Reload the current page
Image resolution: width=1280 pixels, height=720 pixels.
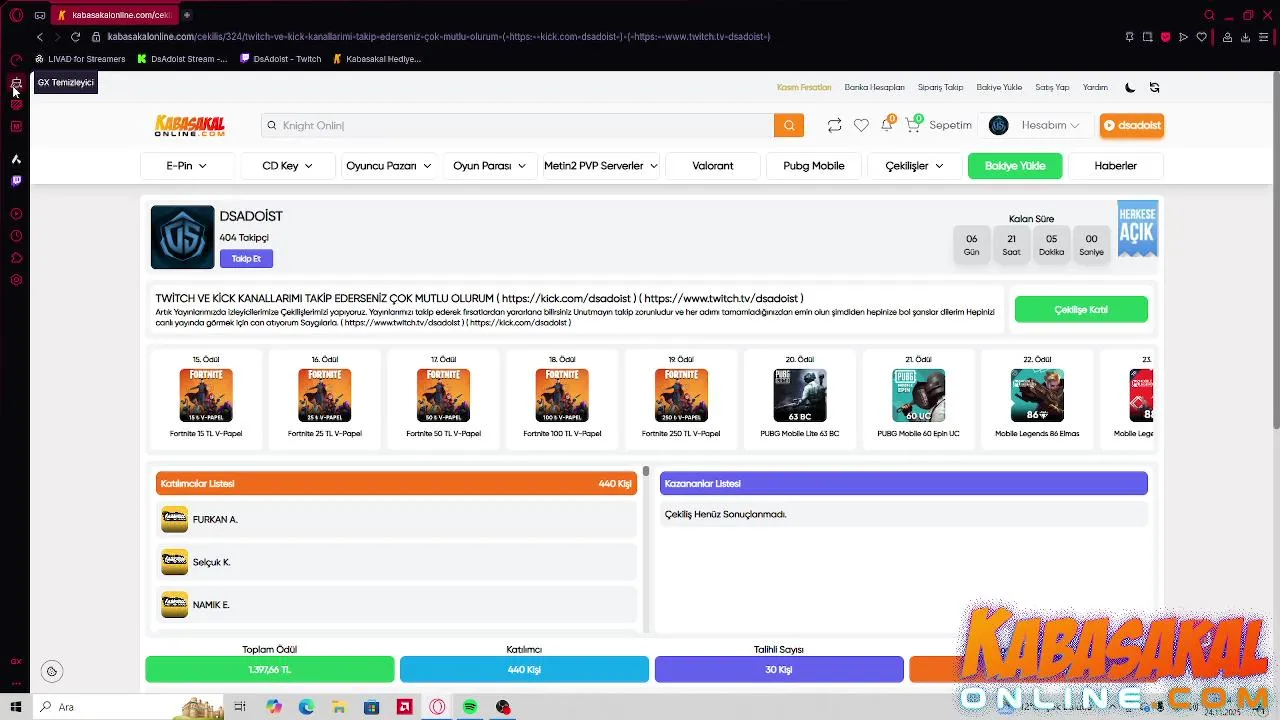[x=75, y=37]
